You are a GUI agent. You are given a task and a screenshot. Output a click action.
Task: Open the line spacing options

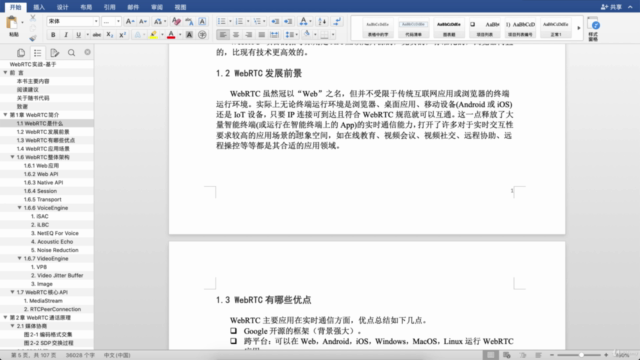[289, 35]
